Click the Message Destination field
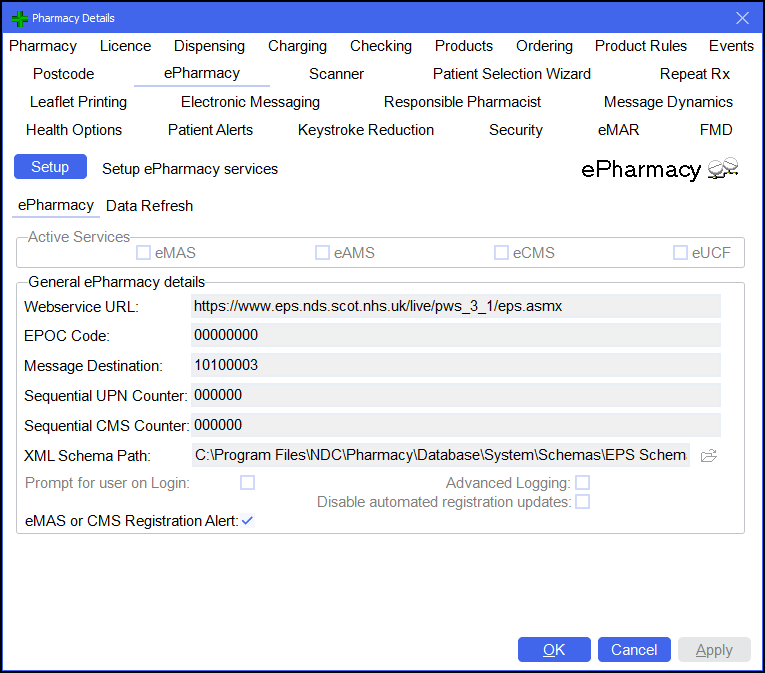The image size is (765, 673). pos(455,366)
